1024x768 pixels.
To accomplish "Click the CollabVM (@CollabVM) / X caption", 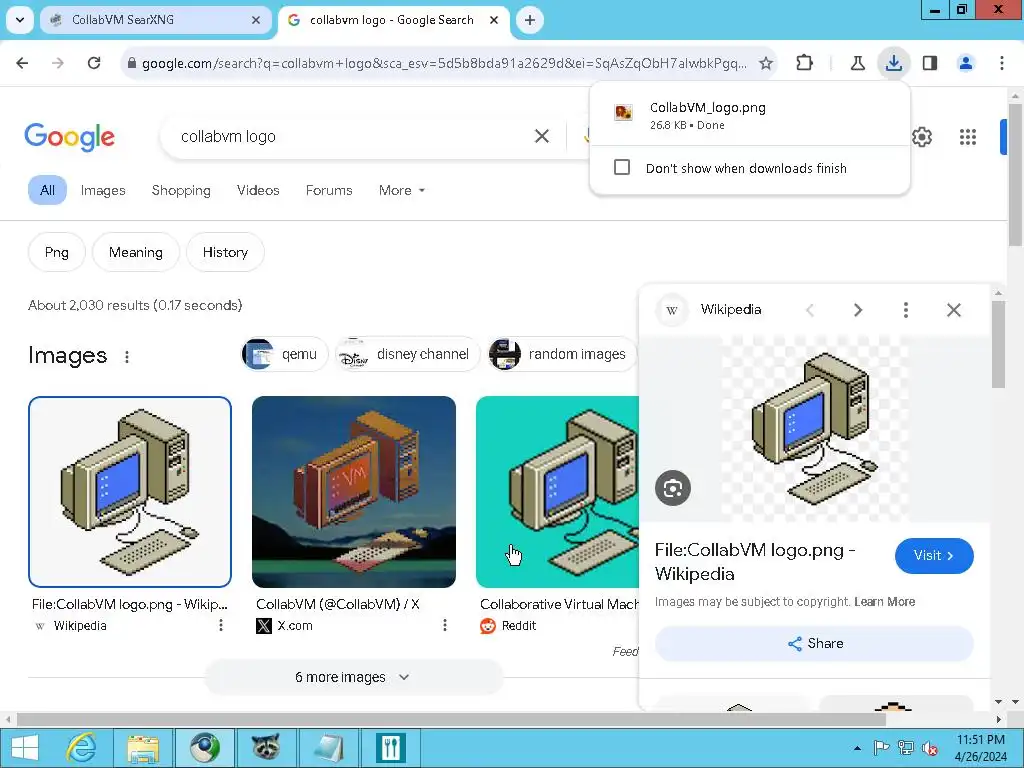I will (338, 604).
